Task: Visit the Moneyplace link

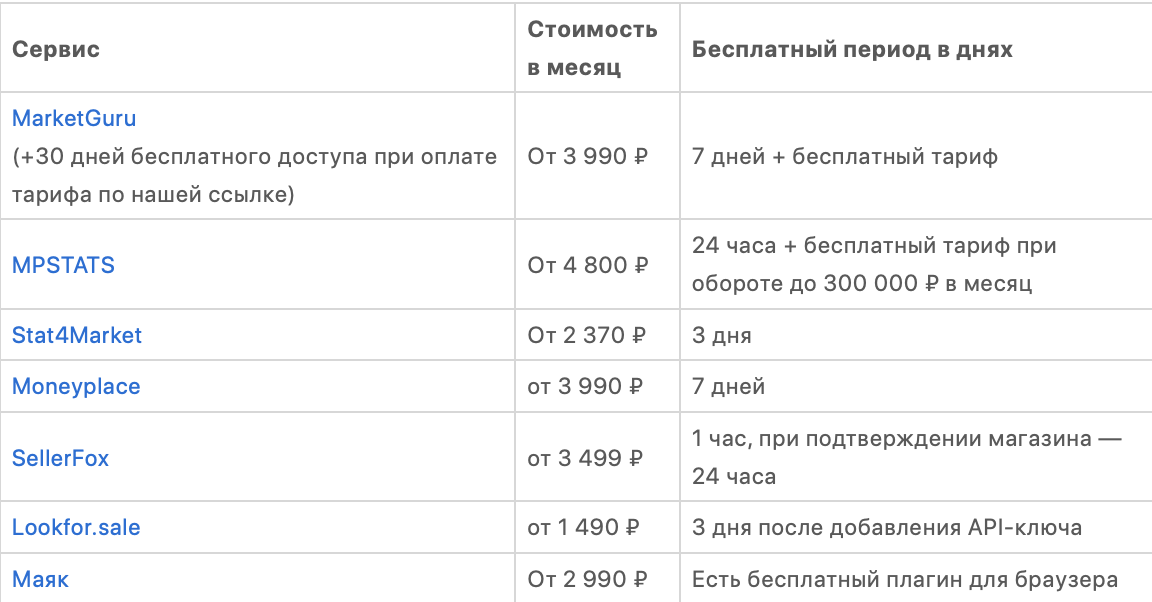Action: click(x=76, y=386)
